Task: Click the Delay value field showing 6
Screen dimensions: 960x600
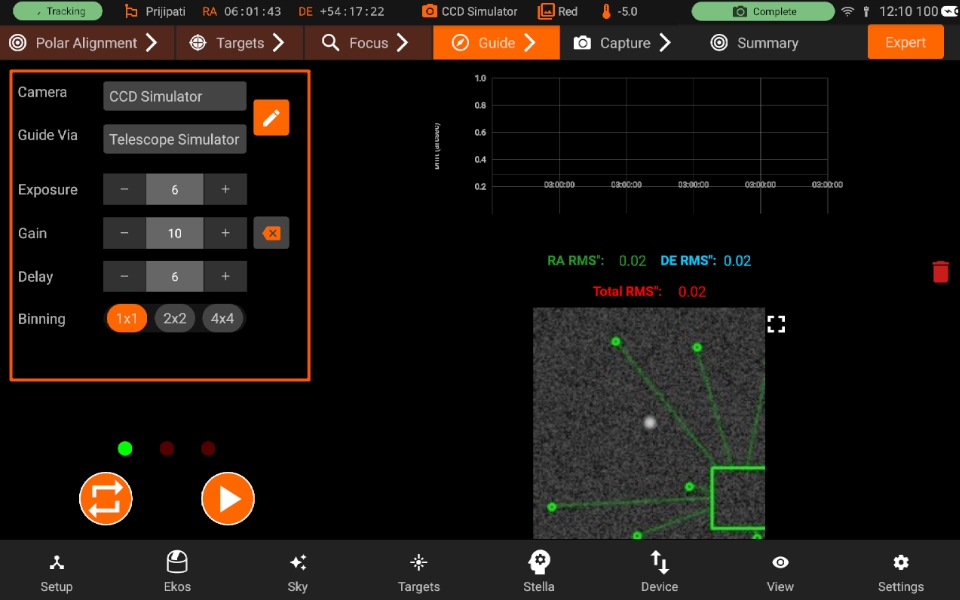Action: pyautogui.click(x=174, y=276)
